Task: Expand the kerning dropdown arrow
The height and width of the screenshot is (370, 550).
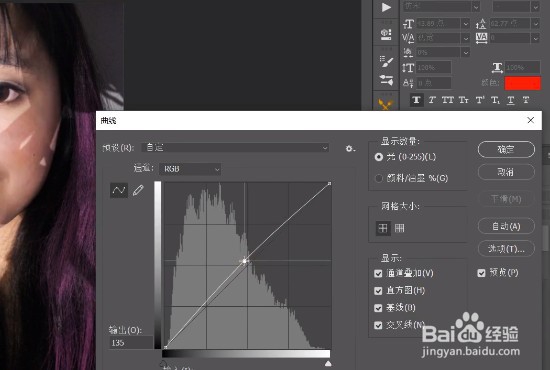Action: [x=465, y=38]
